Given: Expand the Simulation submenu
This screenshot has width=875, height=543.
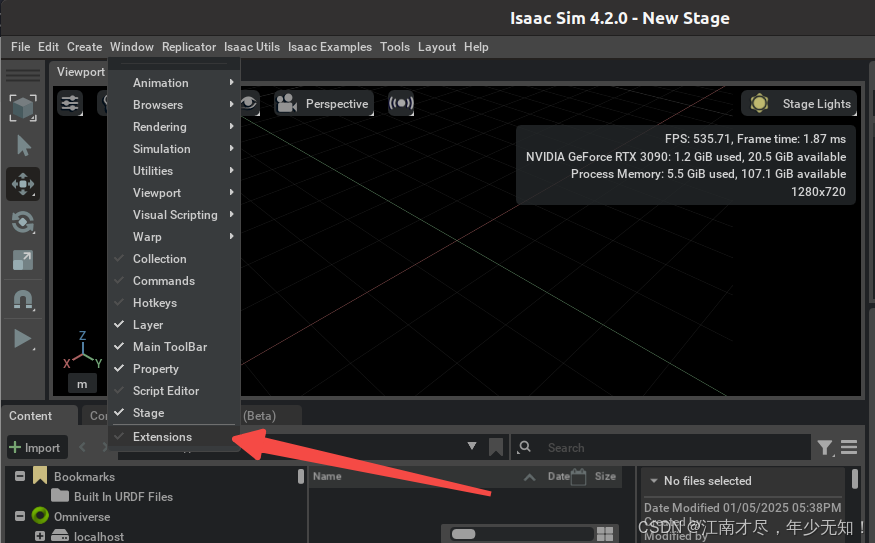Looking at the screenshot, I should 174,149.
